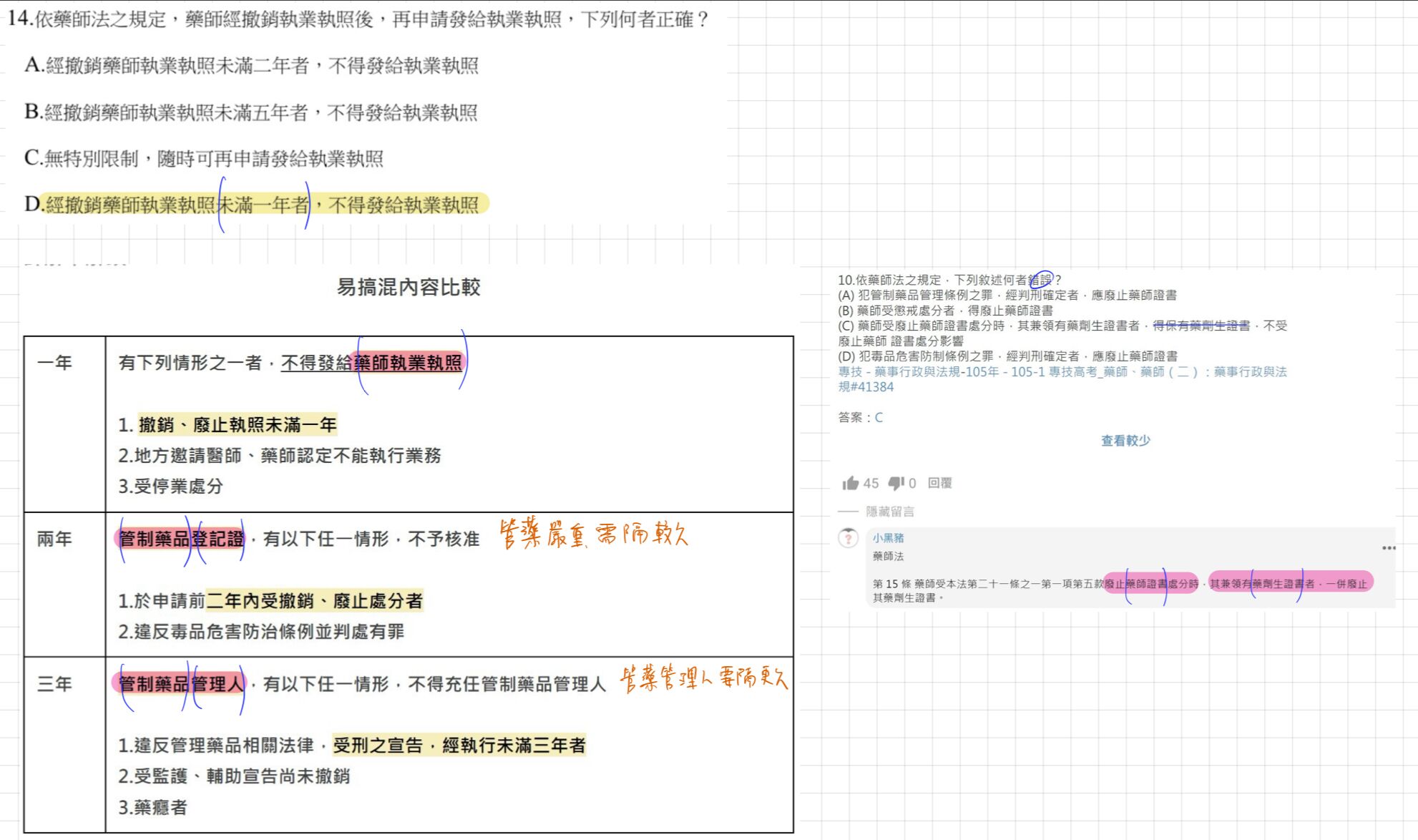Click highlighted text 撤銷、廢止執照未滿一年
1418x840 pixels.
(x=238, y=424)
